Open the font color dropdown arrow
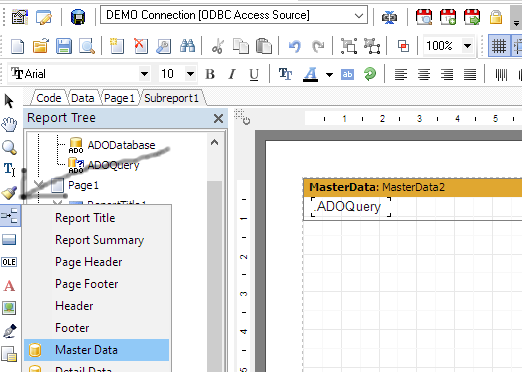 point(329,75)
